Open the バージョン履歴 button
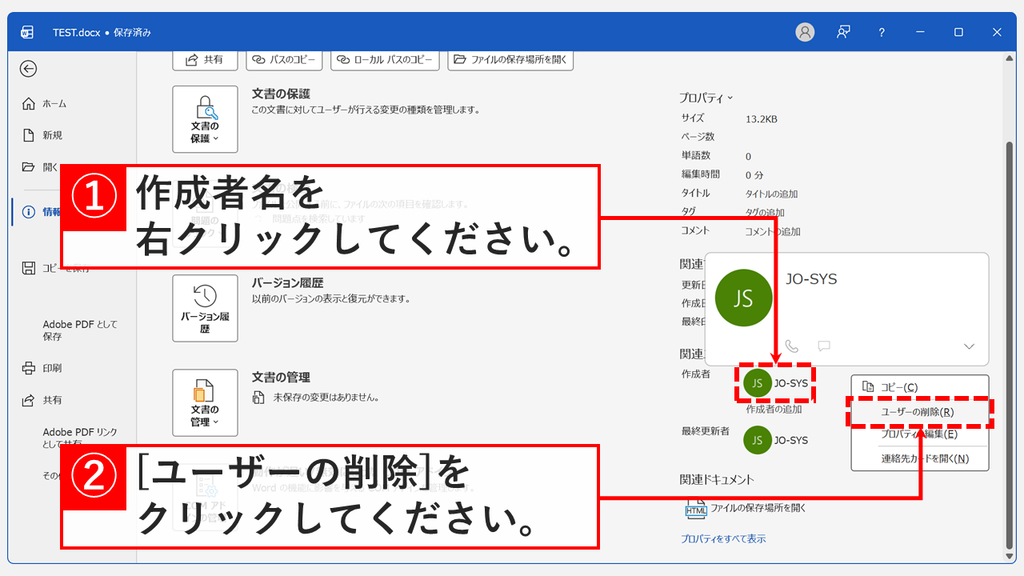This screenshot has height=576, width=1024. click(x=205, y=308)
